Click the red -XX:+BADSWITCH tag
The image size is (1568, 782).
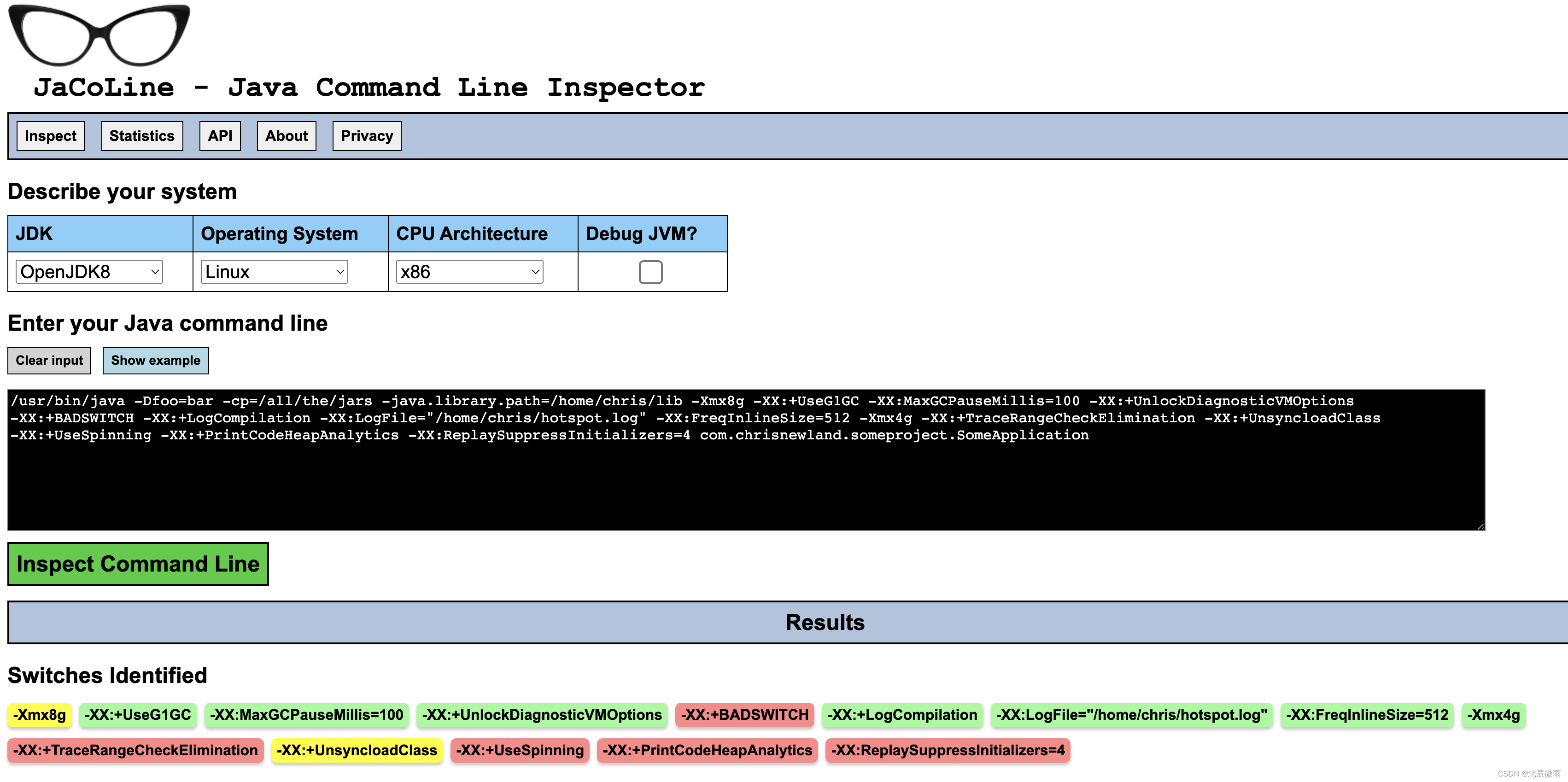[744, 714]
